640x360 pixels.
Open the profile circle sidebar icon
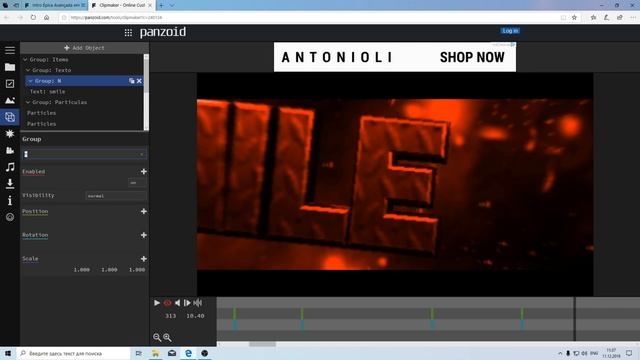pyautogui.click(x=10, y=217)
